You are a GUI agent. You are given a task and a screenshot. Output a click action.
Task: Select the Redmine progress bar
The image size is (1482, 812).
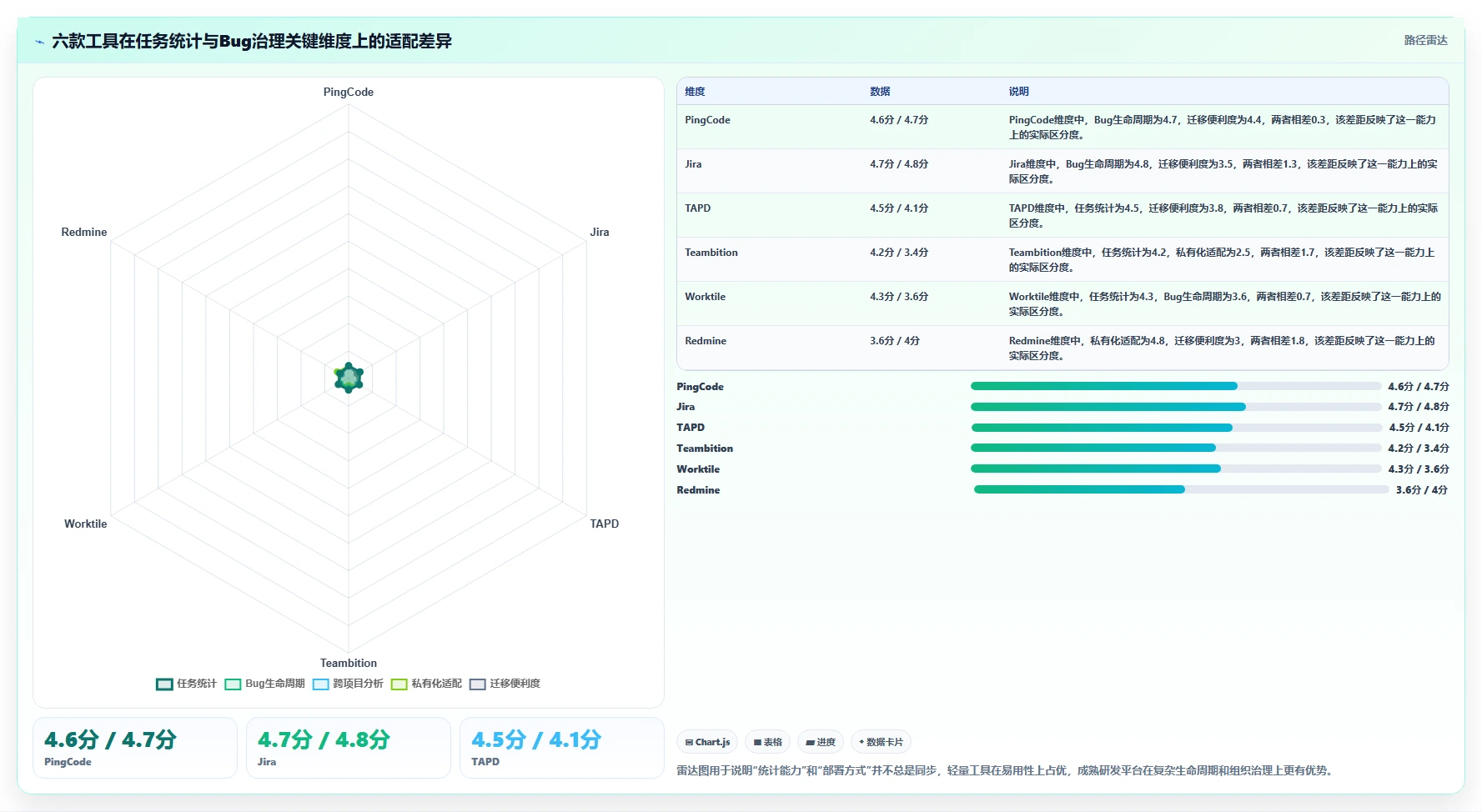pos(1182,489)
